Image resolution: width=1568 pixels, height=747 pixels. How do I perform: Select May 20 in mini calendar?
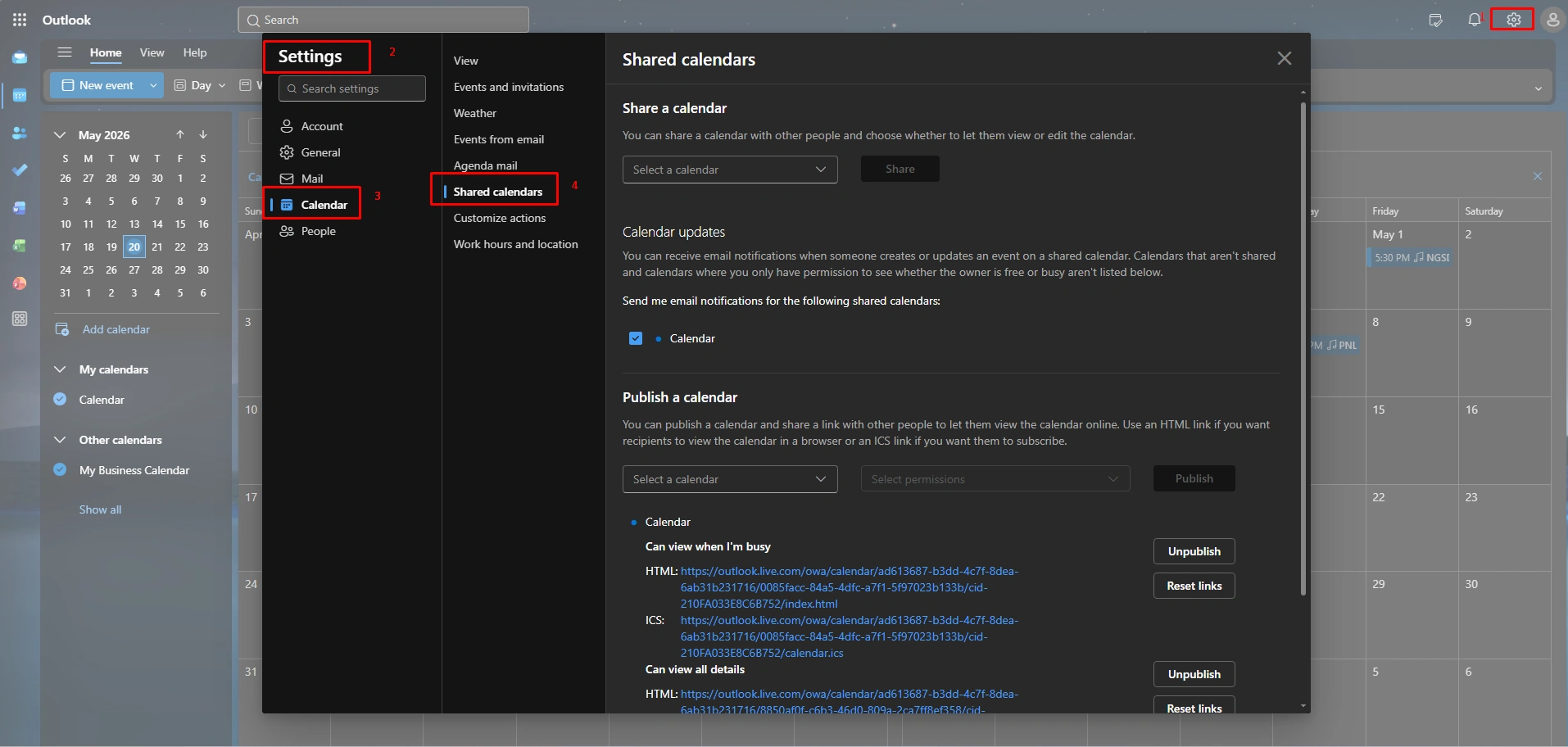click(134, 247)
